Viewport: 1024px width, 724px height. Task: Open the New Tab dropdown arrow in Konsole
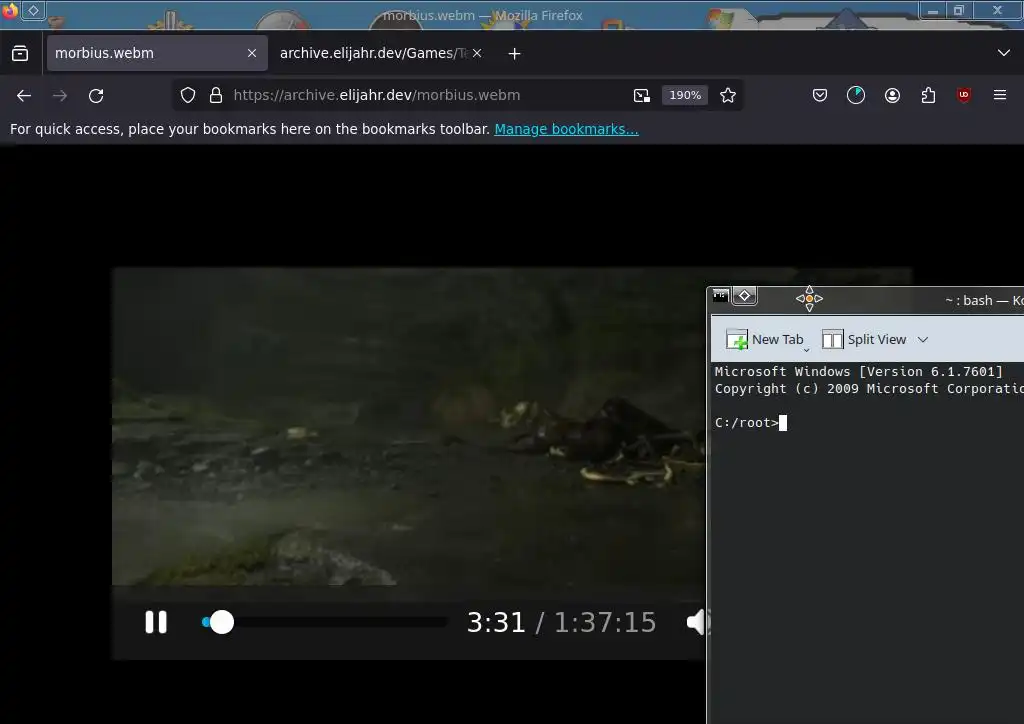coord(807,351)
